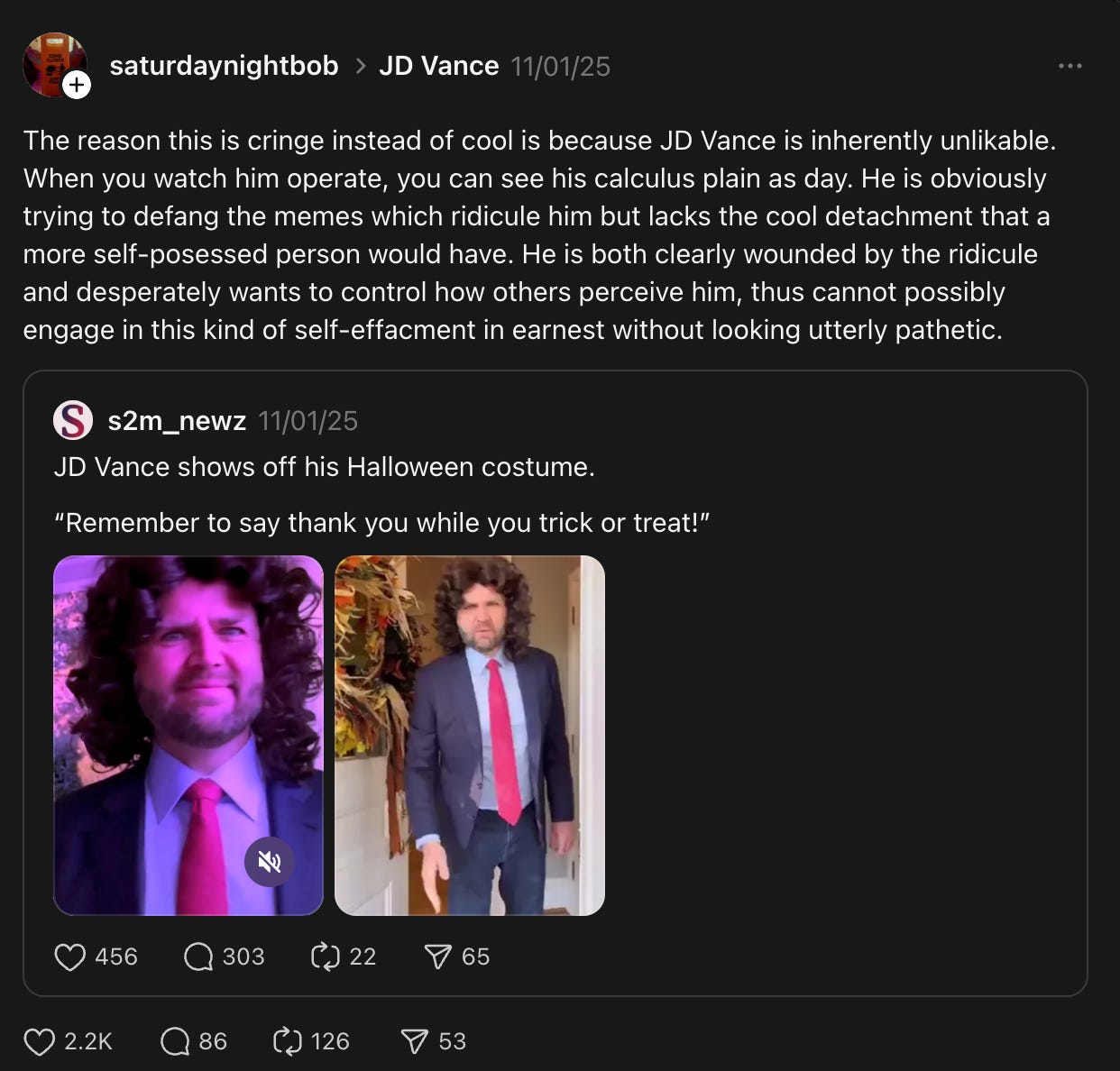Follow saturdaynightbob via the plus badge
The width and height of the screenshot is (1120, 1071).
click(78, 85)
